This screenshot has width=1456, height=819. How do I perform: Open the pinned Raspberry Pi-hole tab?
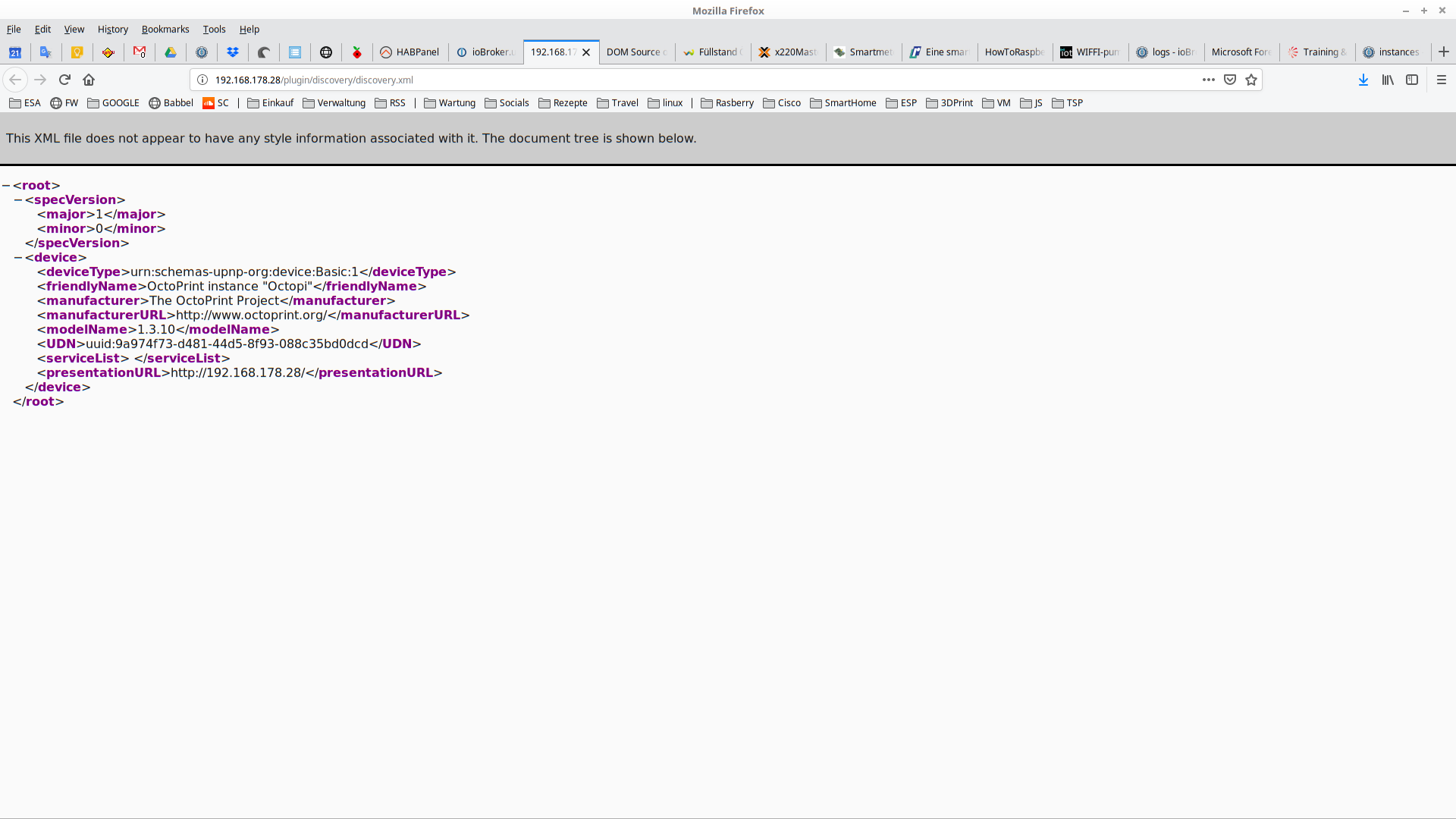click(357, 52)
